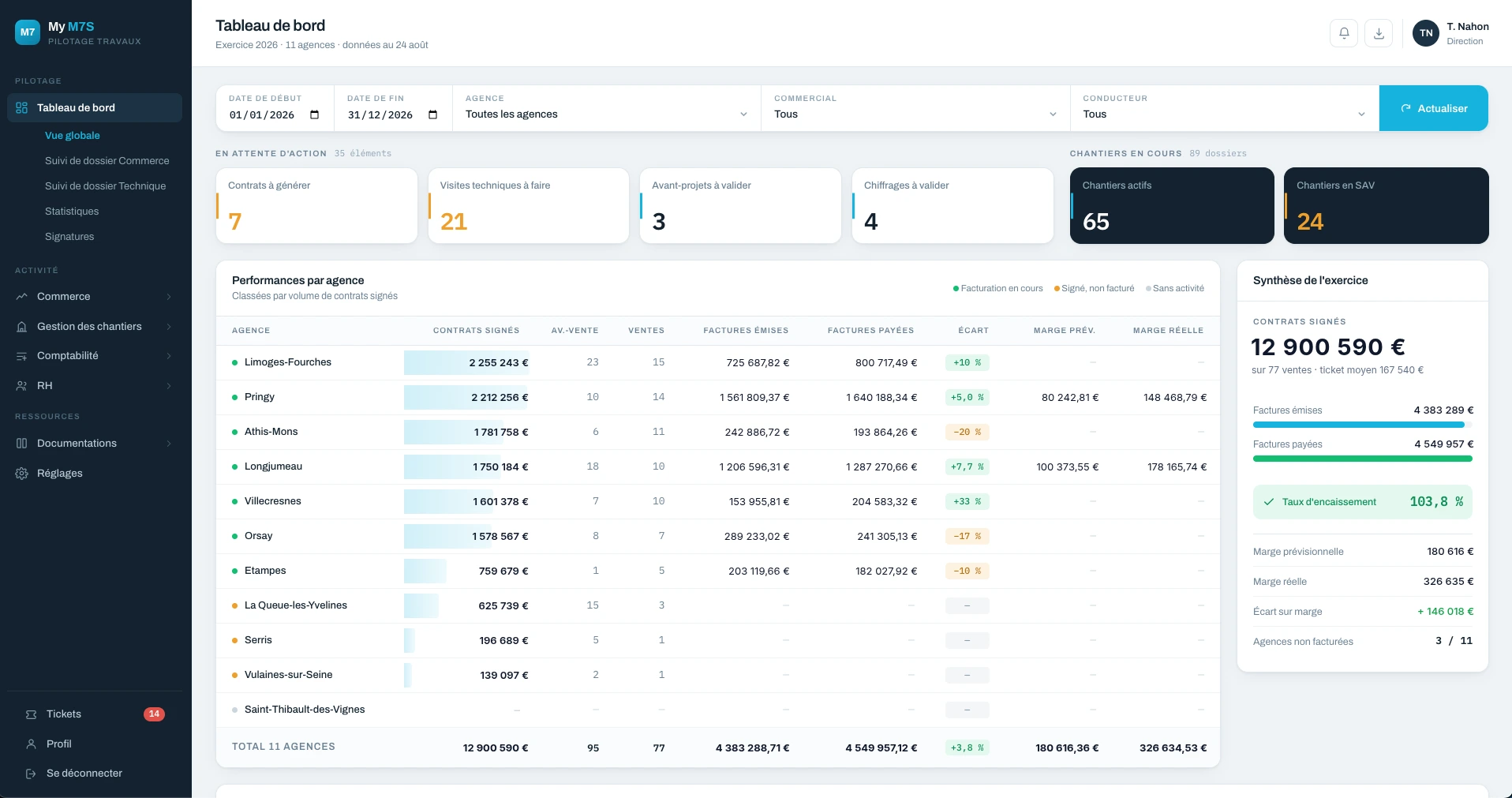Open Suivi de dossier Technique
The height and width of the screenshot is (798, 1512).
pyautogui.click(x=106, y=186)
